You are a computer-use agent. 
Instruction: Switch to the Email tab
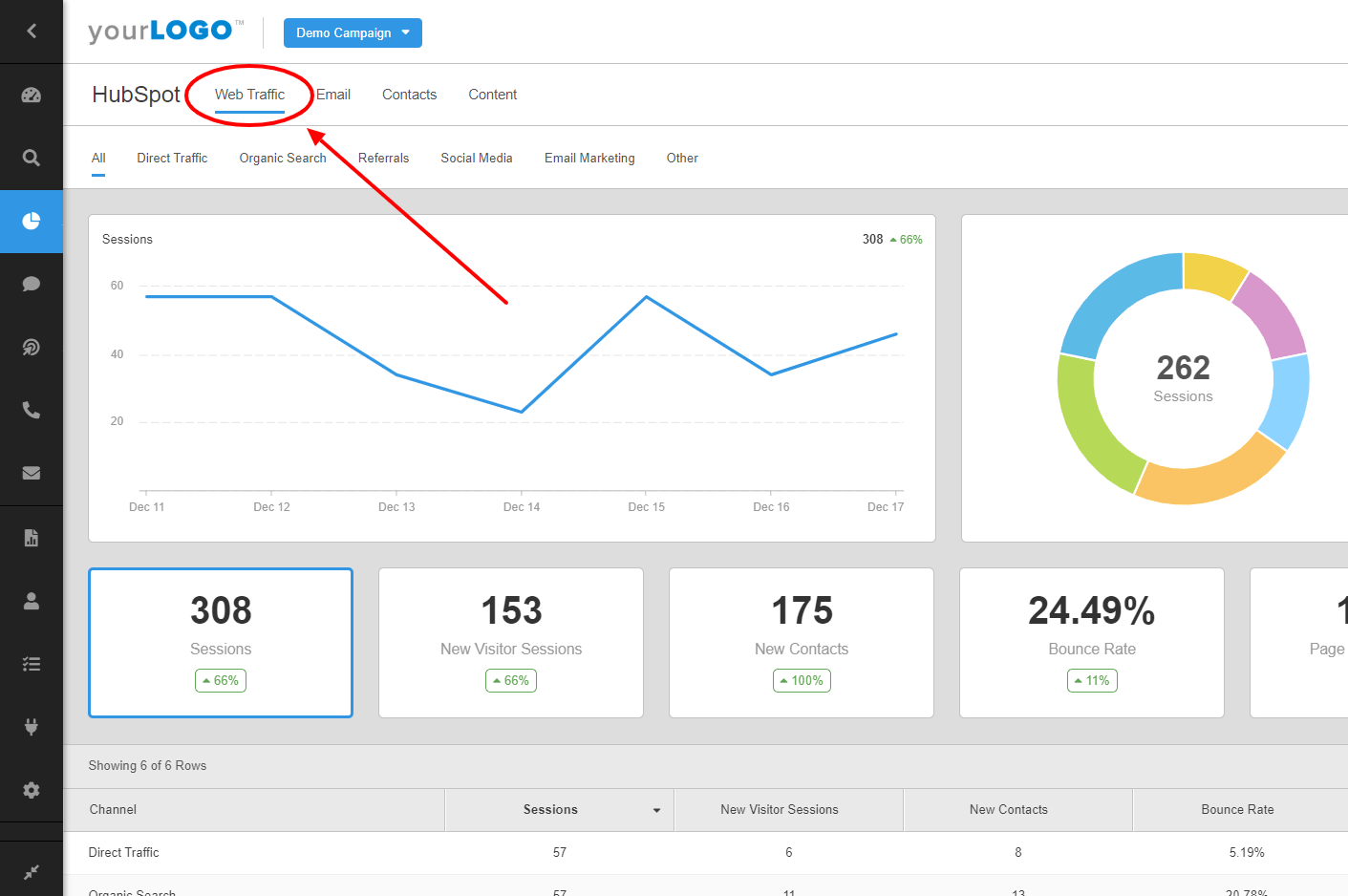pos(332,94)
